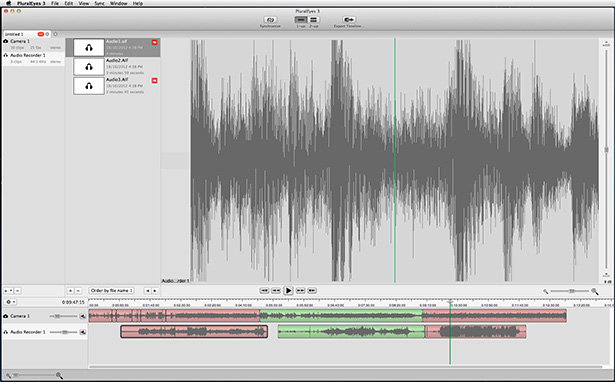
Task: Open the timeline gear settings dropdown
Action: [10, 302]
